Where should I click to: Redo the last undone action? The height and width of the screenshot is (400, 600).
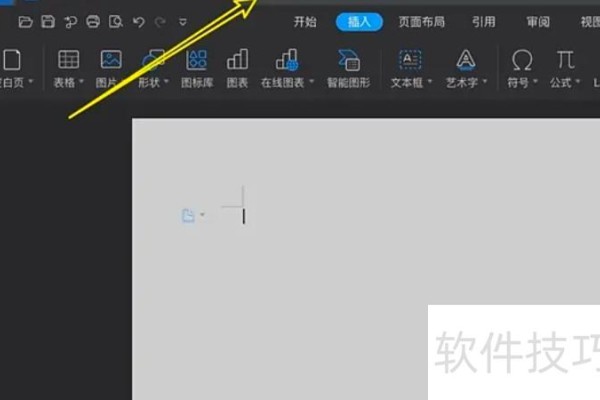pos(160,22)
